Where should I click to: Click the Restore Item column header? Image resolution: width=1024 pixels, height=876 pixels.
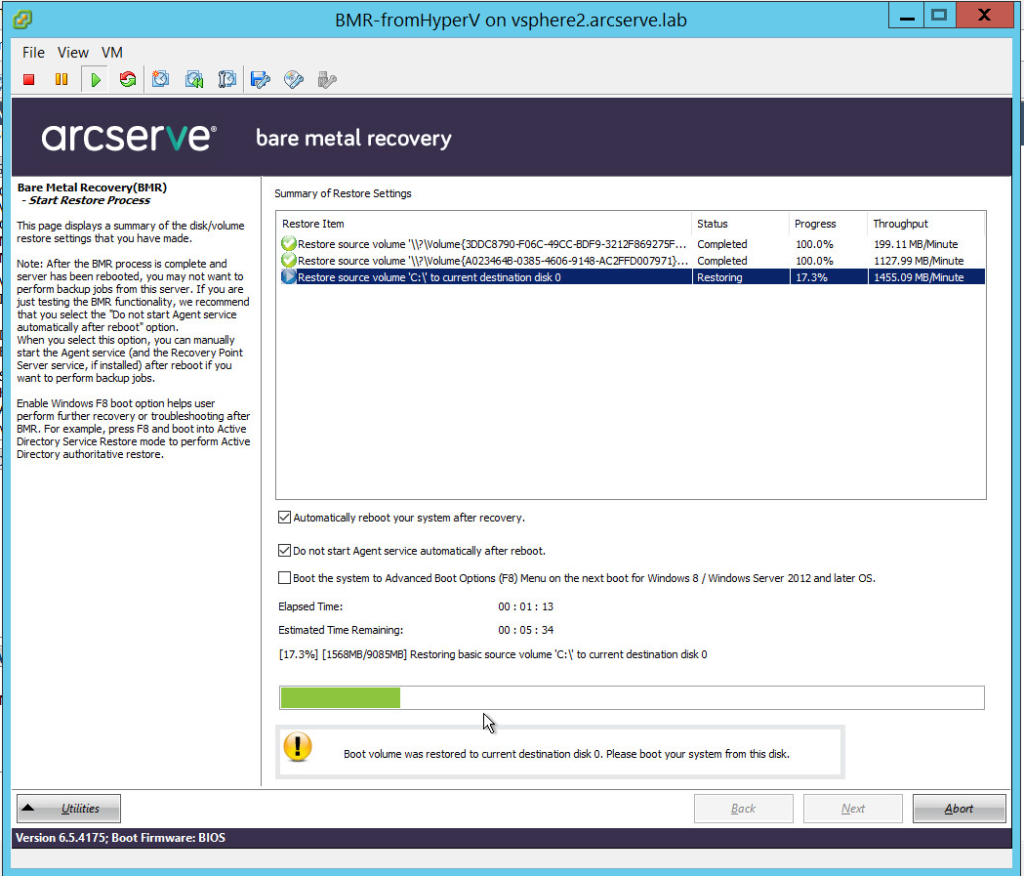coord(483,223)
